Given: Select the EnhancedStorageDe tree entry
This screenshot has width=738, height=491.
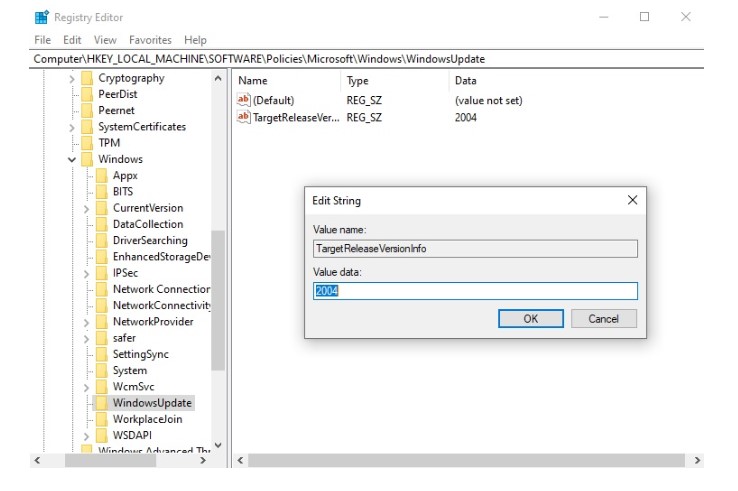Looking at the screenshot, I should click(161, 257).
